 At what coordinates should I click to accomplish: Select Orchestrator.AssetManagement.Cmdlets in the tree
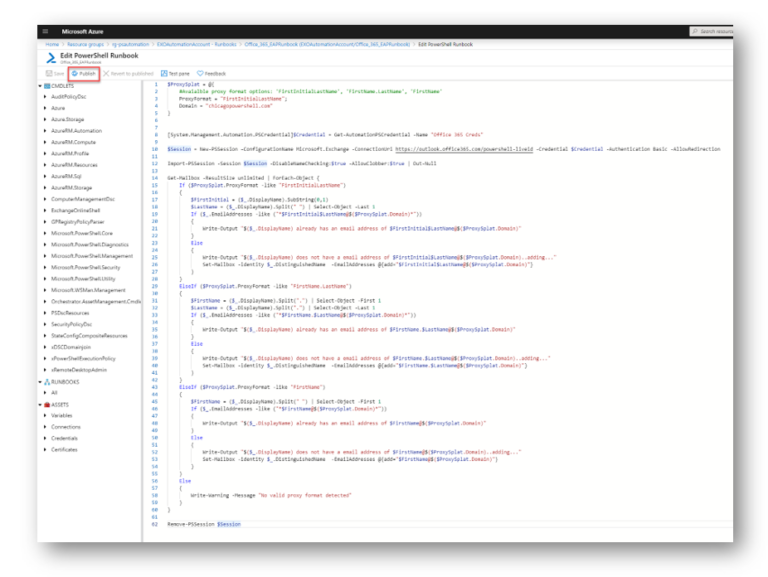point(96,301)
